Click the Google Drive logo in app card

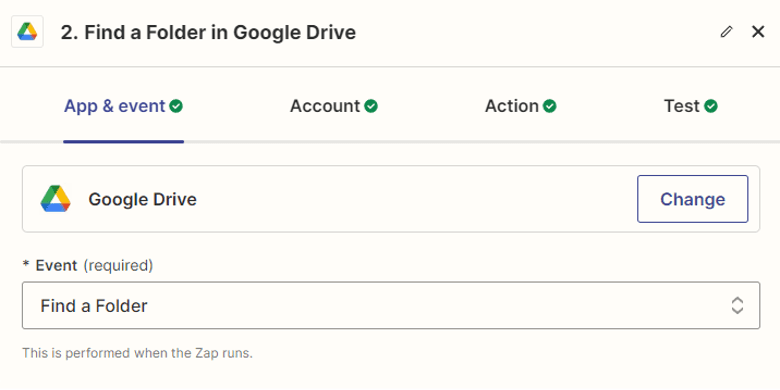pos(56,199)
